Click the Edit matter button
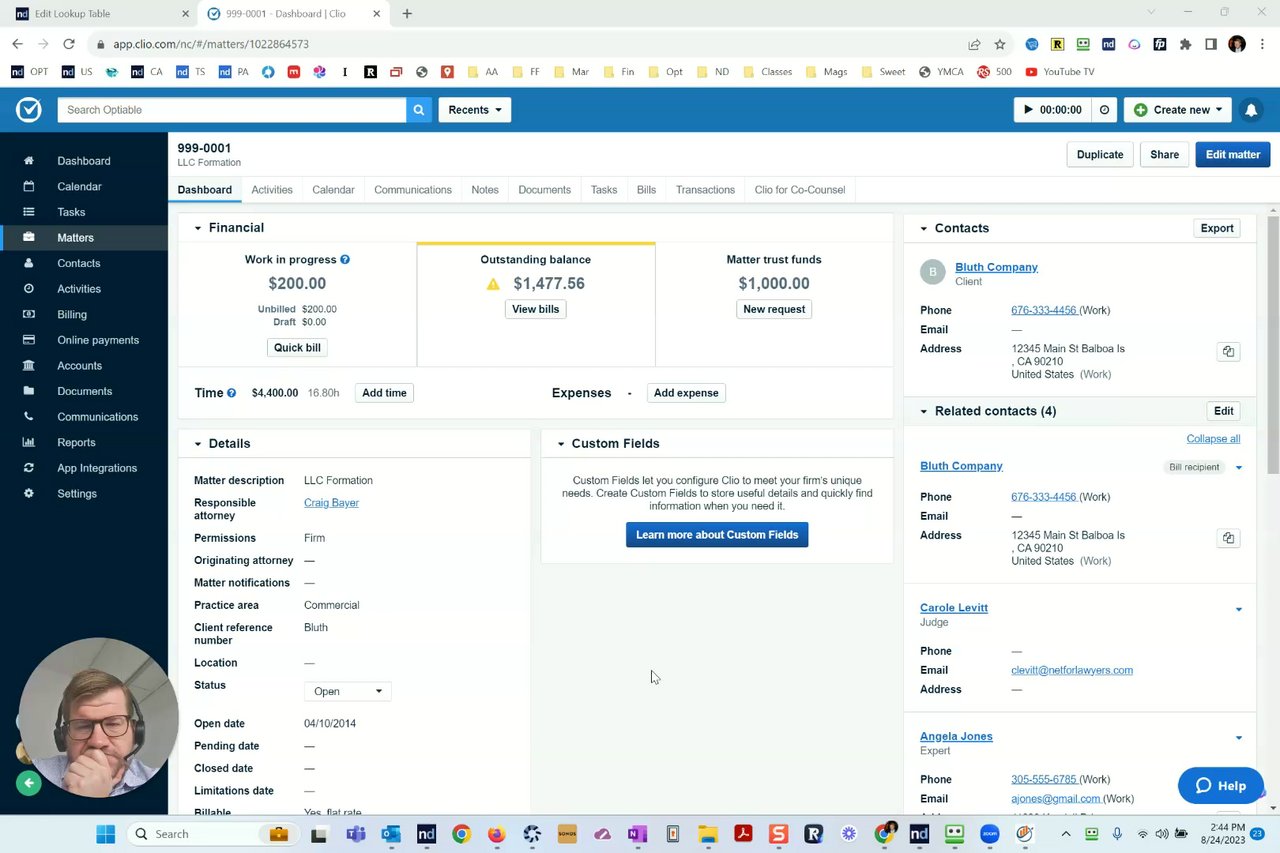Image resolution: width=1280 pixels, height=853 pixels. (x=1233, y=155)
